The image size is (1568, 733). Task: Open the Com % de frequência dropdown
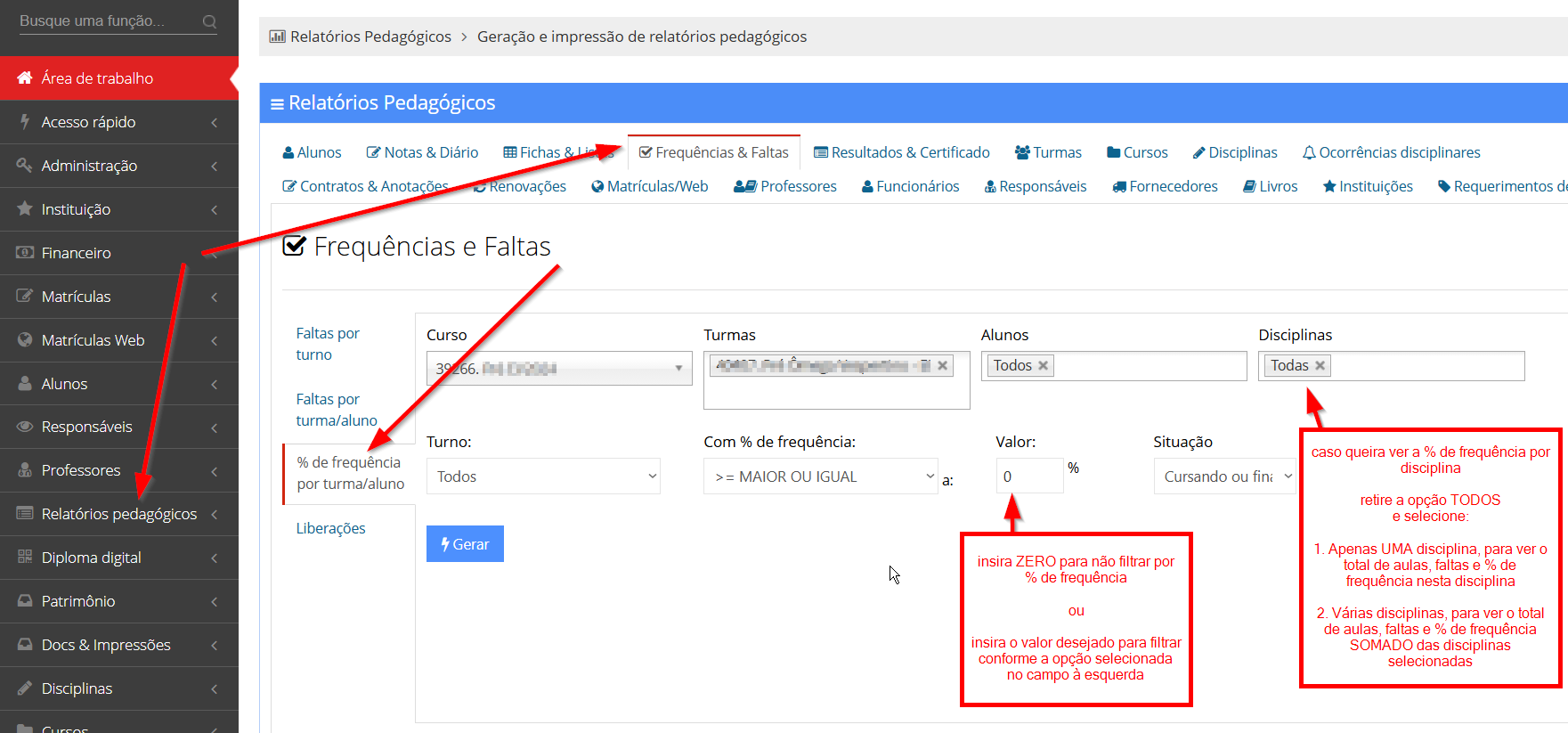(820, 476)
